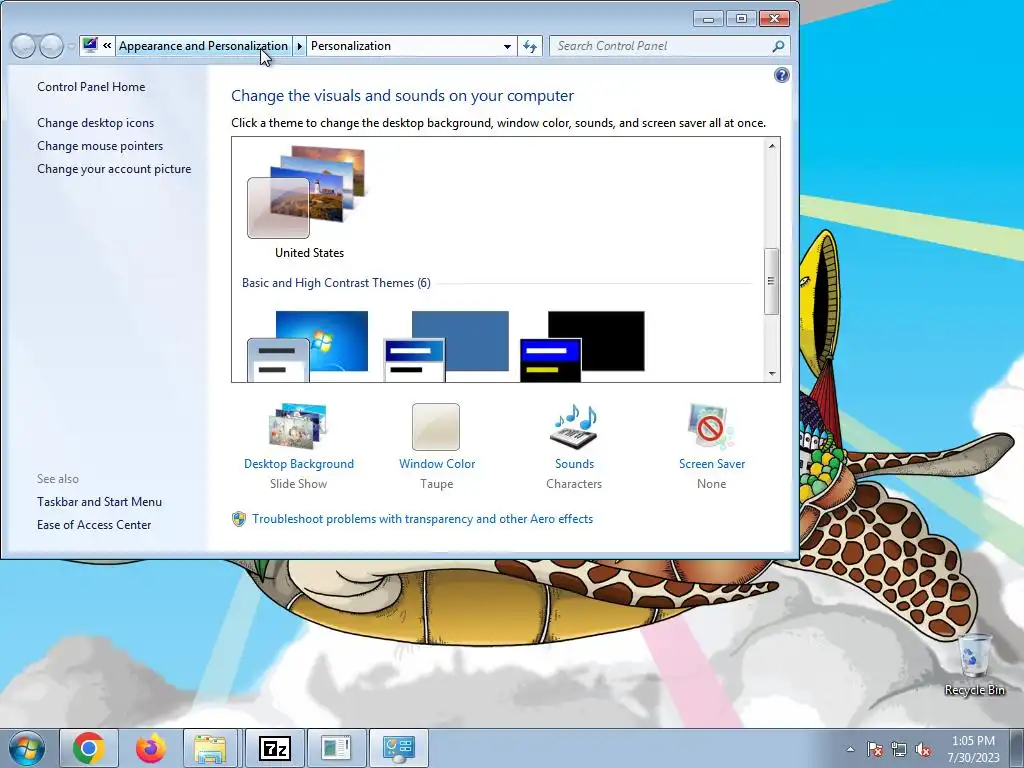Open Change your account picture link
The image size is (1024, 768).
(114, 168)
